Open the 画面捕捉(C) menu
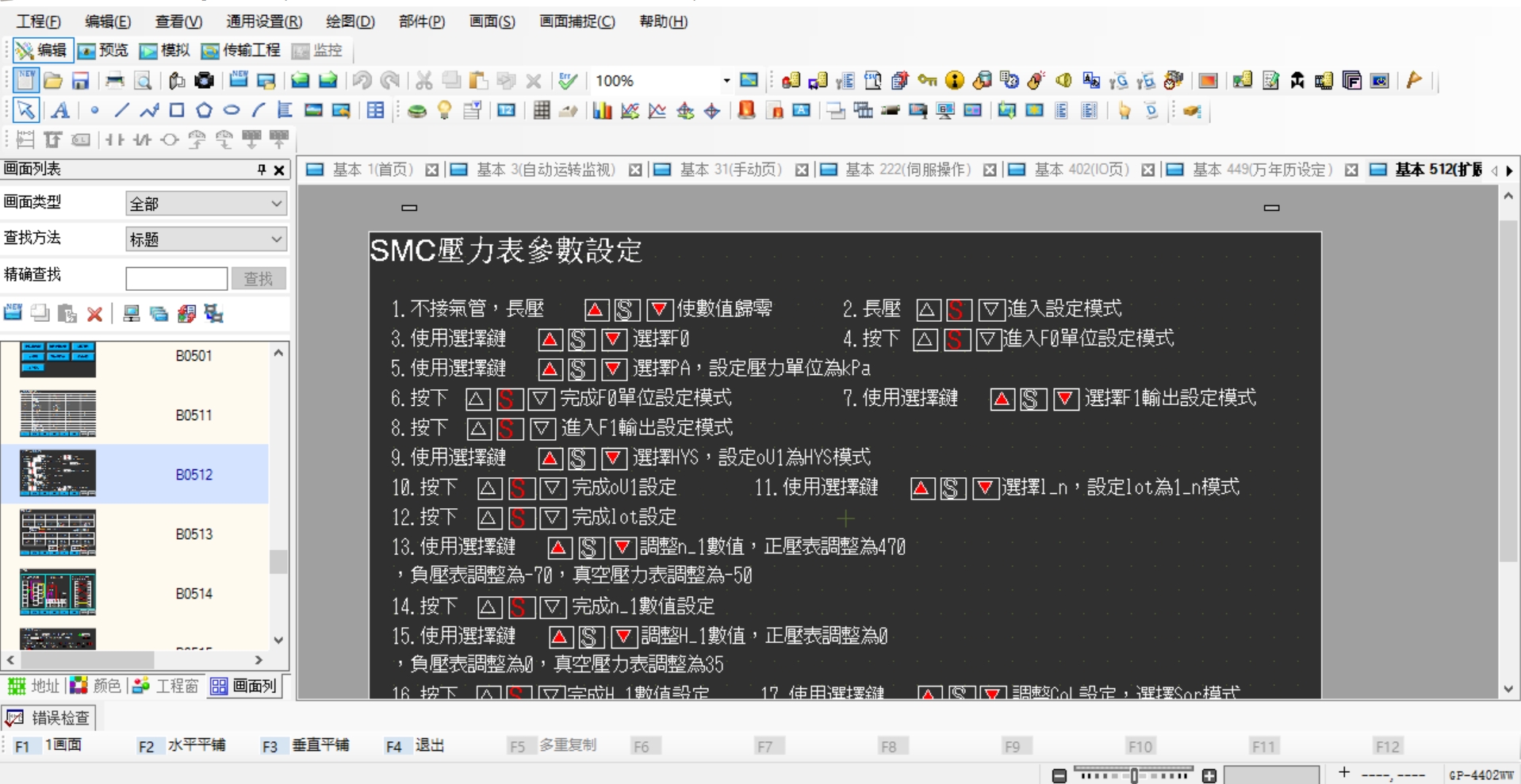Image resolution: width=1521 pixels, height=784 pixels. click(x=577, y=21)
